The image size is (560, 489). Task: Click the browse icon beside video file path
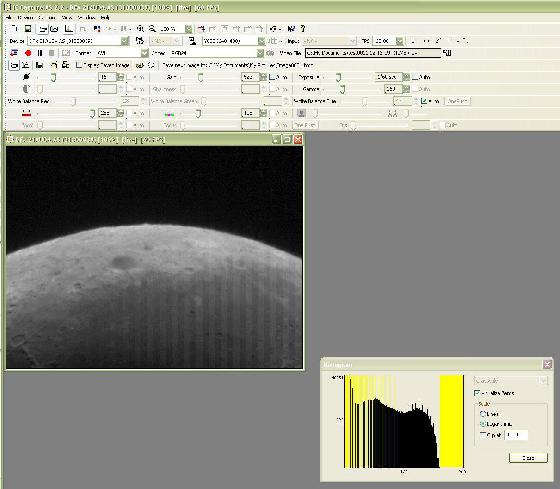click(447, 53)
